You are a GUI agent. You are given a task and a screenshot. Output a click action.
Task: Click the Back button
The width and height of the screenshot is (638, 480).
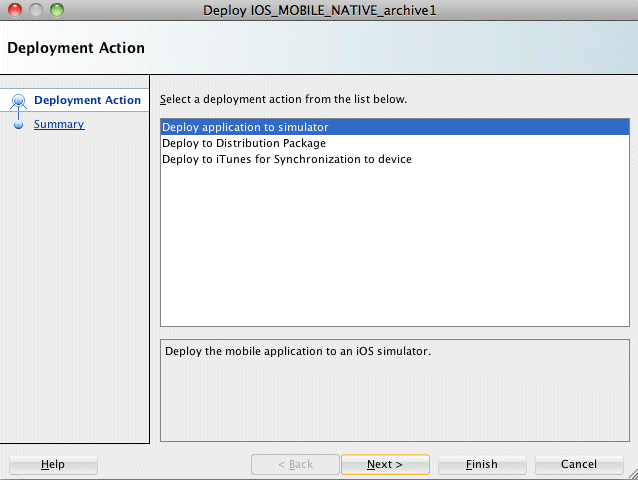click(295, 464)
